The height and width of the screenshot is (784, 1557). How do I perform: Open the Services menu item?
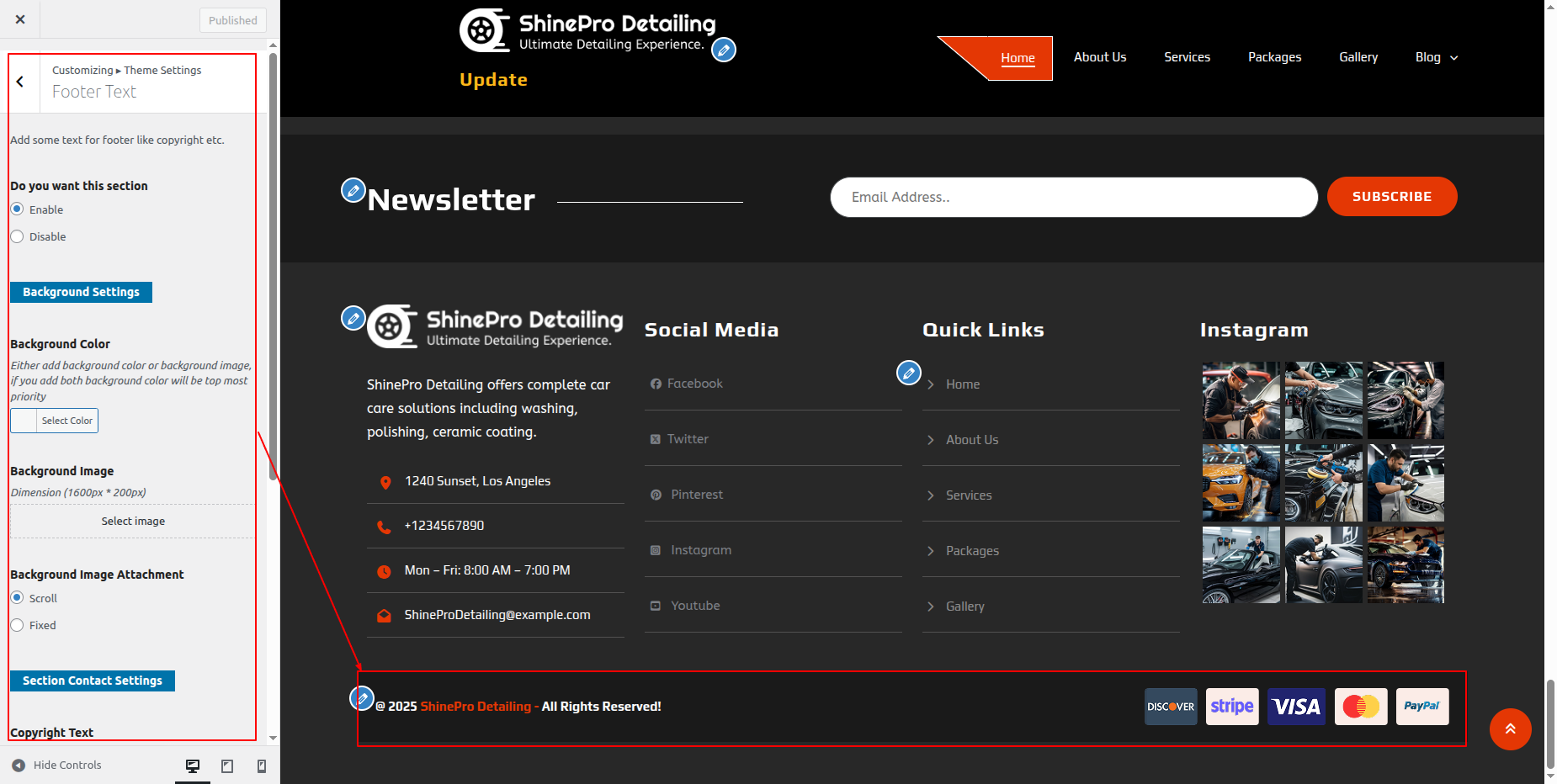tap(1187, 57)
